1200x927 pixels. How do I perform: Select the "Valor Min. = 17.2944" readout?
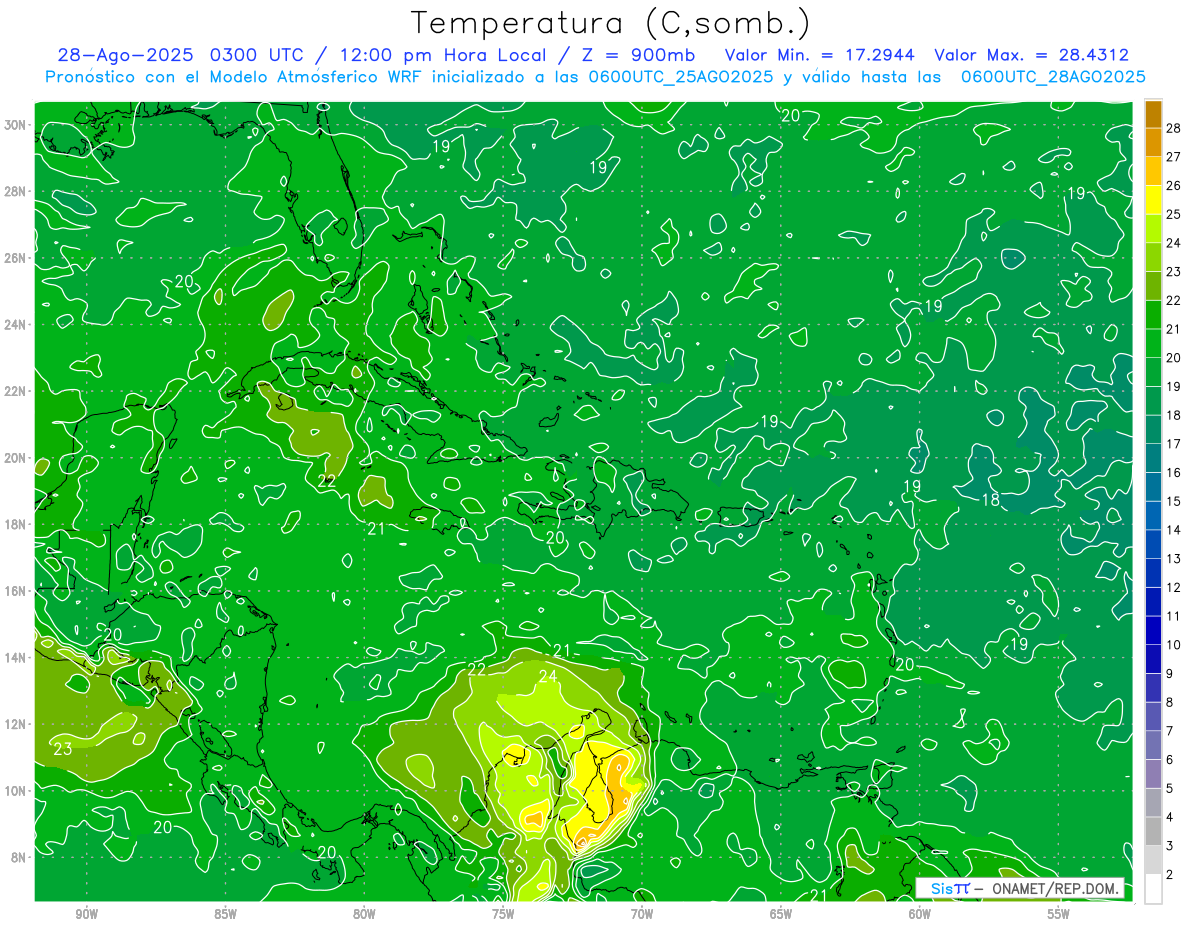tap(821, 55)
